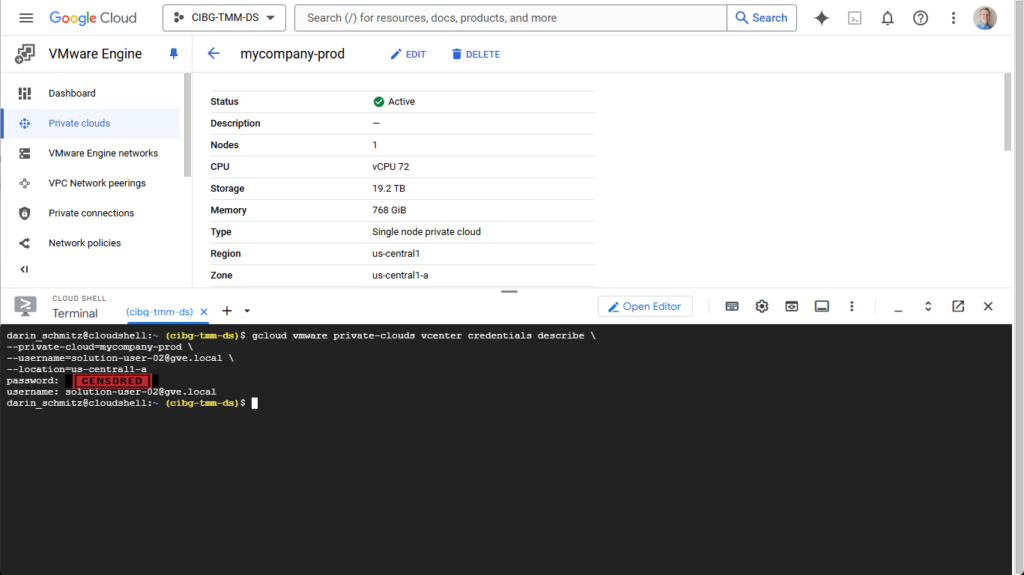The height and width of the screenshot is (575, 1024).
Task: Click the Dashboard grid icon
Action: pyautogui.click(x=25, y=93)
